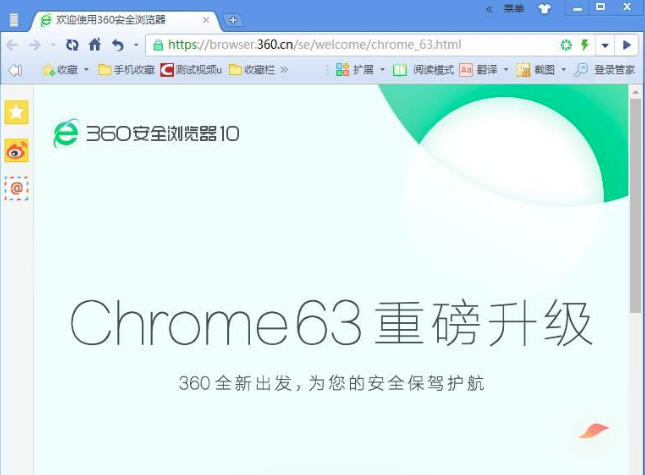
Task: Click the 360安全浏览器10 logo
Action: (146, 133)
